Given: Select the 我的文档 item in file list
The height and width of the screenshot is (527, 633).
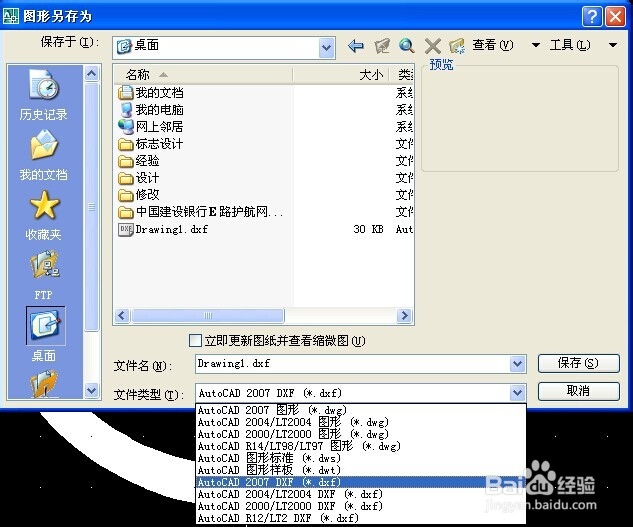Looking at the screenshot, I should point(159,93).
